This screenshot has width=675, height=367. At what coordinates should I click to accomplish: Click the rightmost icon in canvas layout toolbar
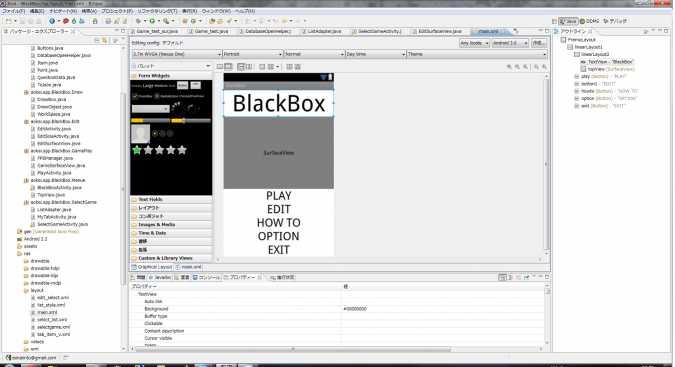coord(297,67)
